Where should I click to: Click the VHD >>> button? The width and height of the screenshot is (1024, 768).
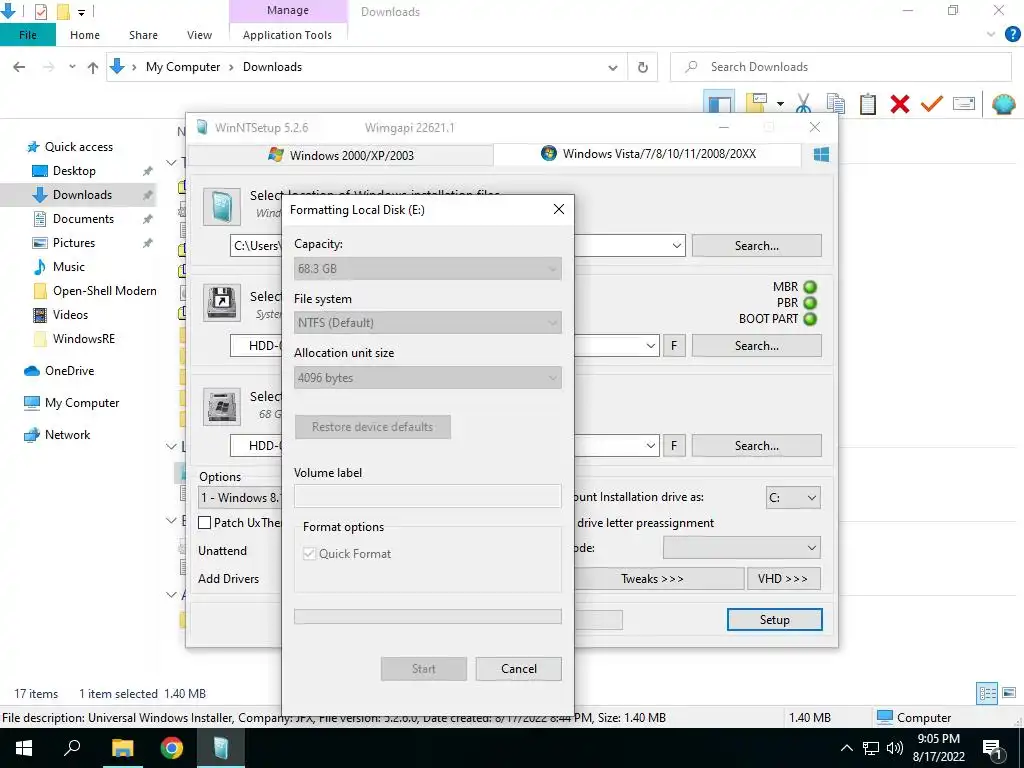(x=783, y=579)
